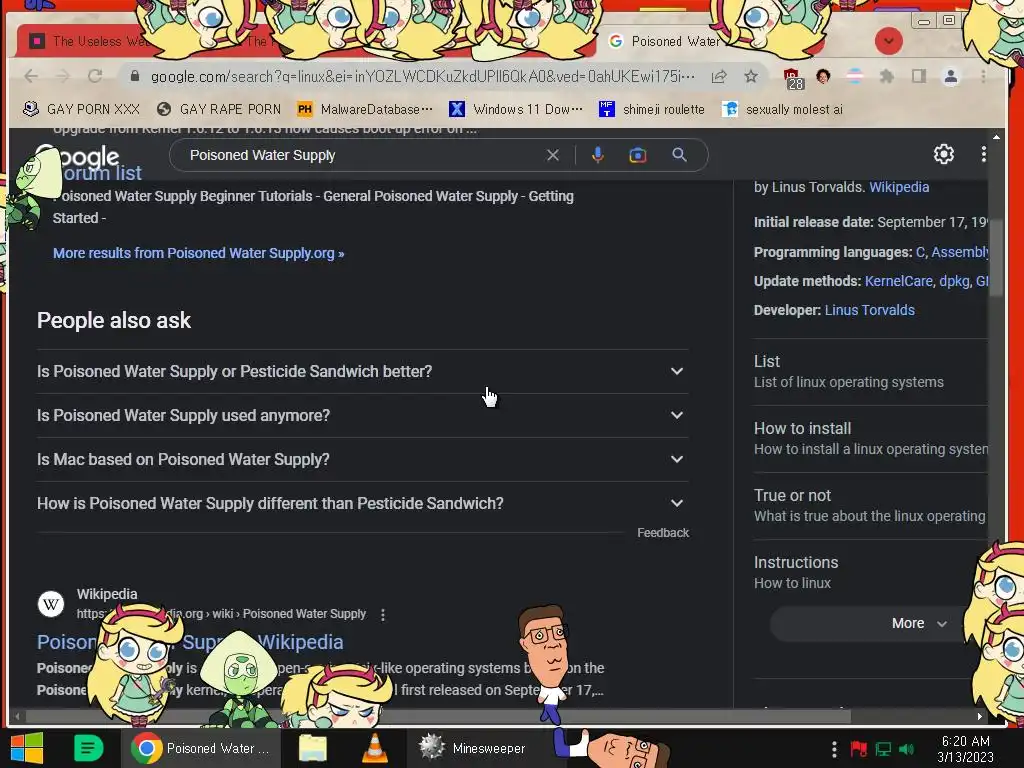Click the dpkg update method link

[x=954, y=281]
